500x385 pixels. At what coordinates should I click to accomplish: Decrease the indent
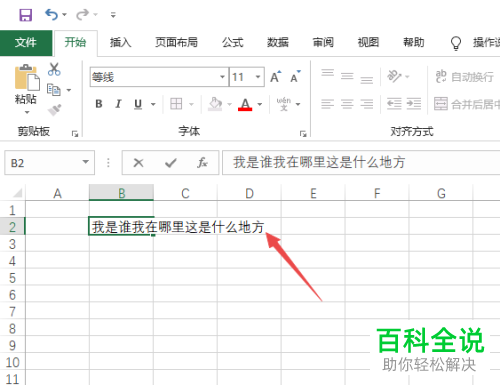tap(394, 104)
